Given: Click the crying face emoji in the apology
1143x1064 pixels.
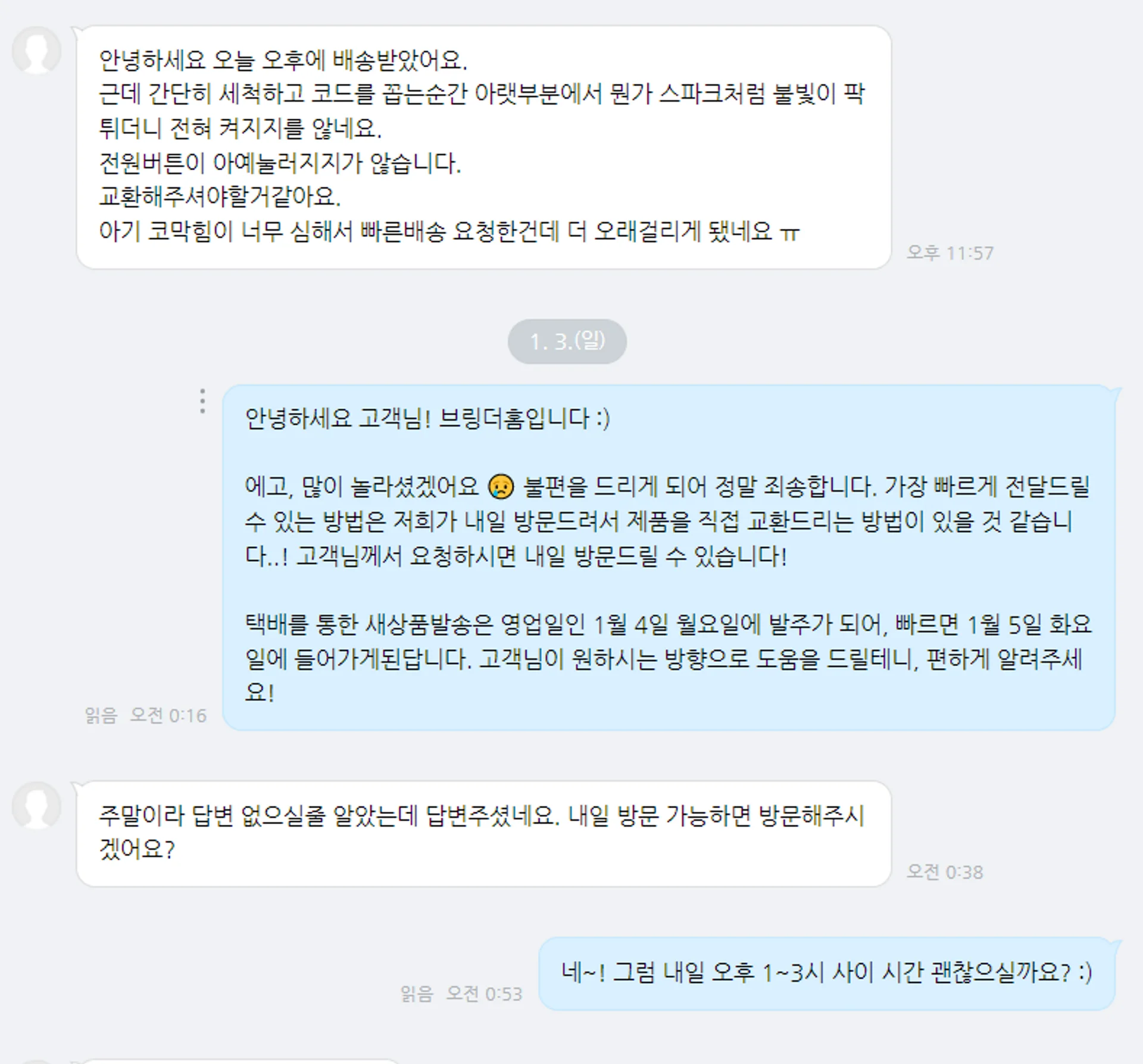Looking at the screenshot, I should (x=501, y=486).
